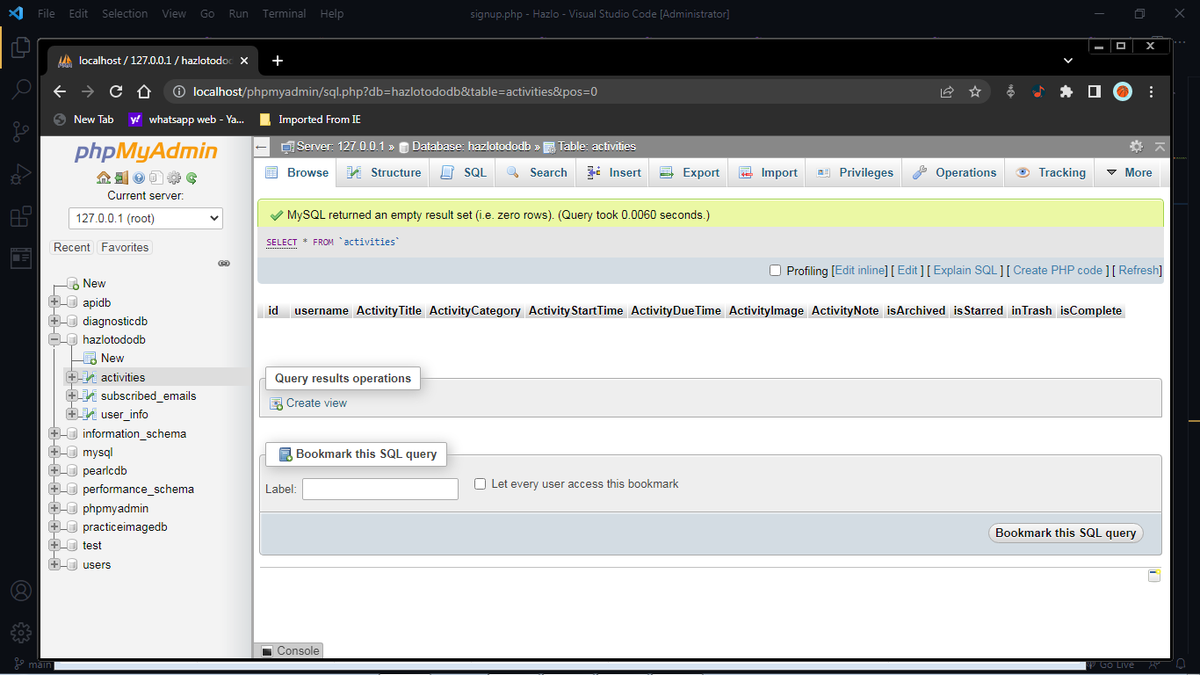Expand the apidb database node

pos(53,302)
